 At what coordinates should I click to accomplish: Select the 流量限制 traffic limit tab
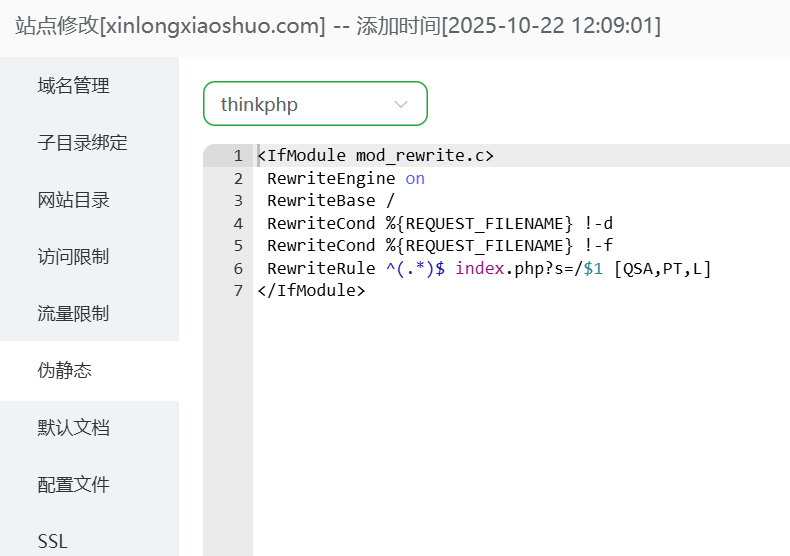(74, 314)
